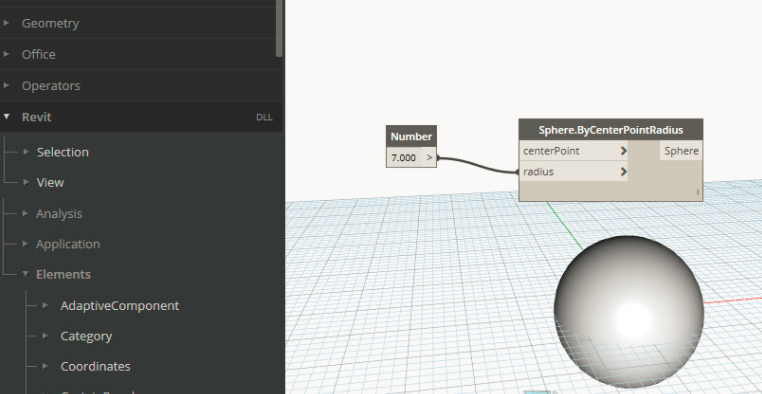Click the Sphere output port
The image size is (762, 394).
[x=681, y=151]
